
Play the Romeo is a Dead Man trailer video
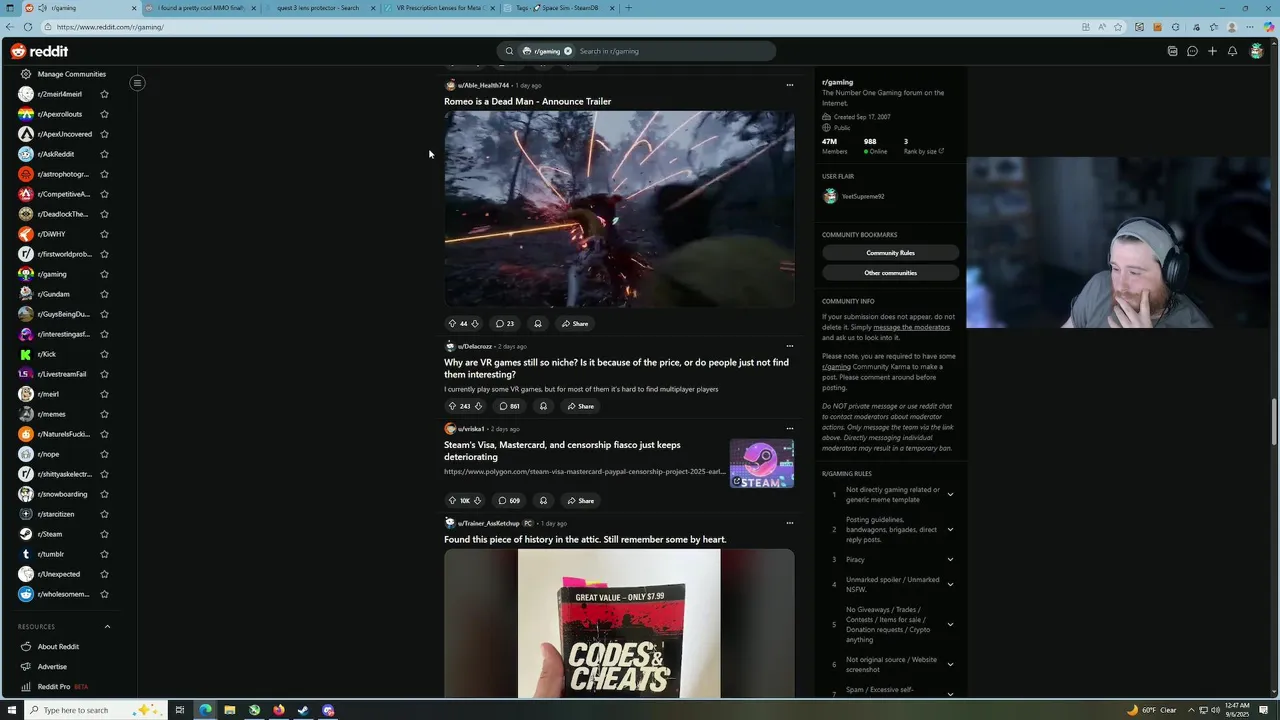coord(619,208)
